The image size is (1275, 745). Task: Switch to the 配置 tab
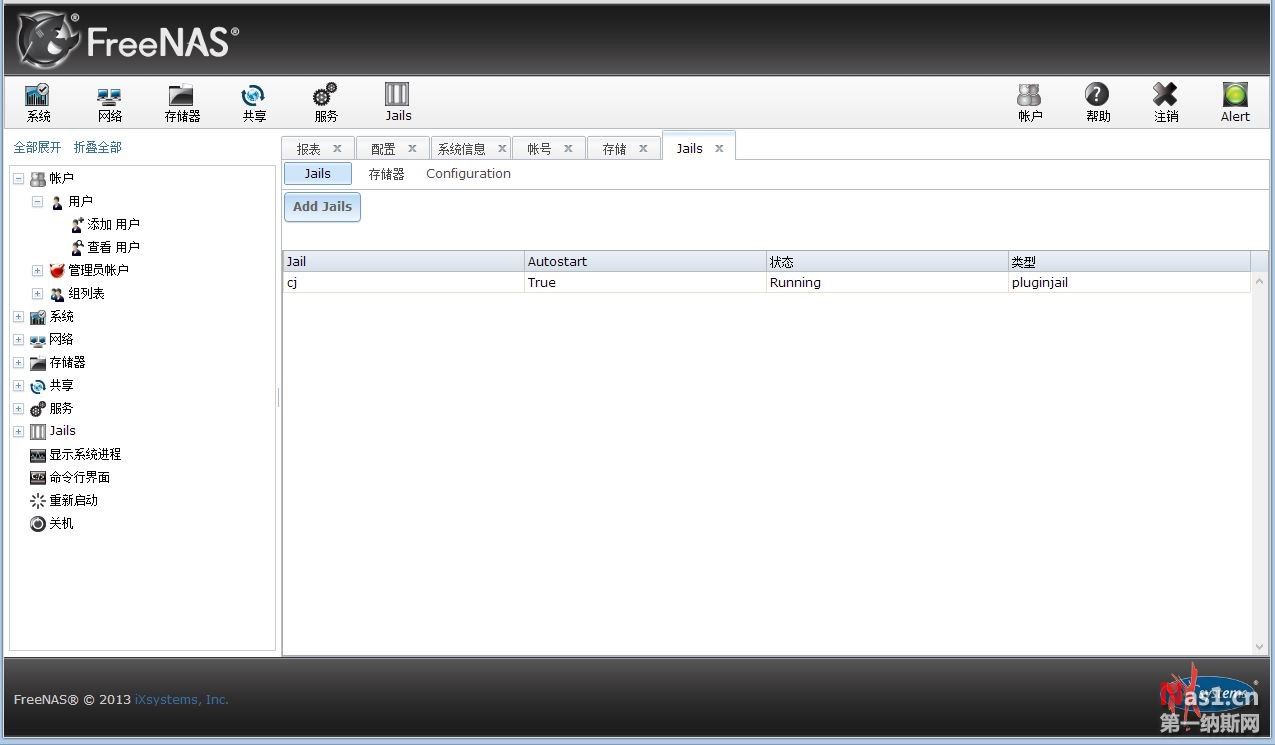tap(383, 149)
